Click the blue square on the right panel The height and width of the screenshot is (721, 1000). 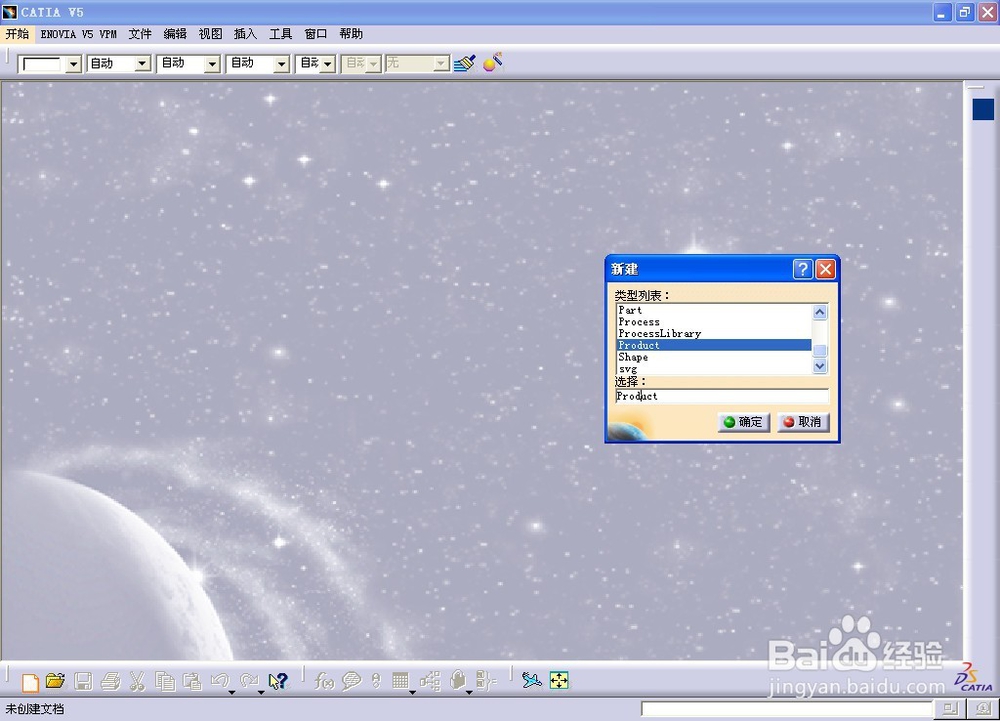(x=983, y=109)
